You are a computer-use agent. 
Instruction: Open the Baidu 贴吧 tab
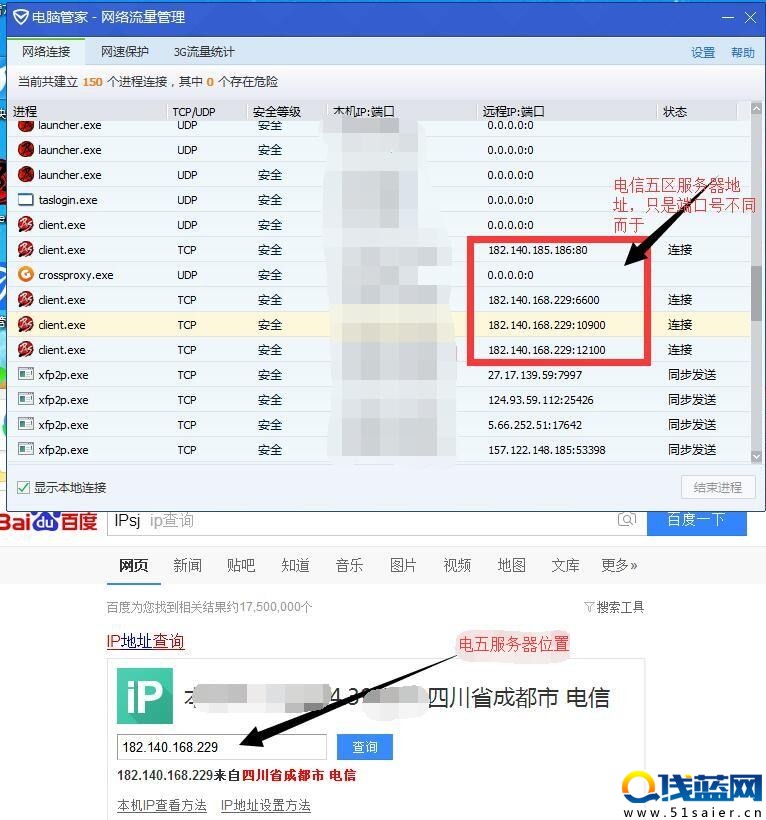[241, 565]
